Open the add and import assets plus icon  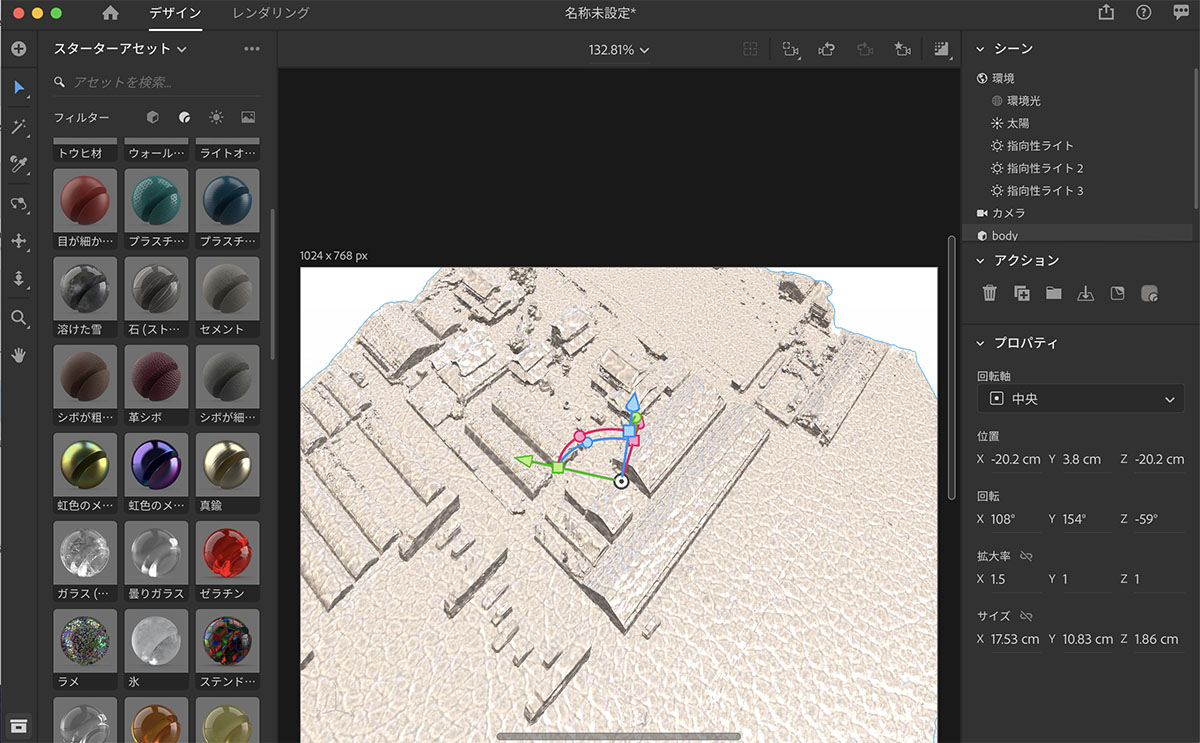pos(19,49)
